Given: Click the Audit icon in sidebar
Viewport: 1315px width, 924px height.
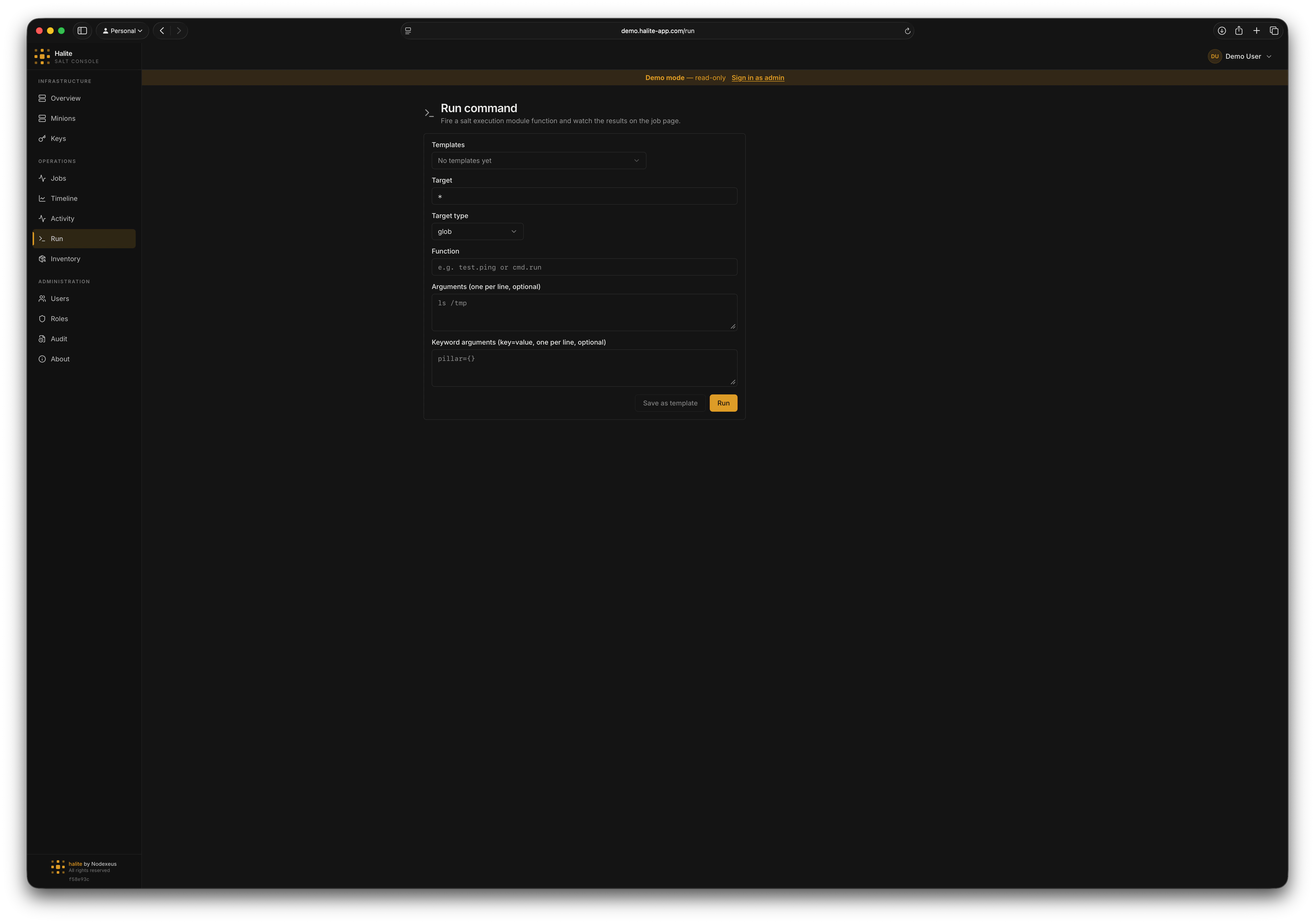Looking at the screenshot, I should click(42, 339).
